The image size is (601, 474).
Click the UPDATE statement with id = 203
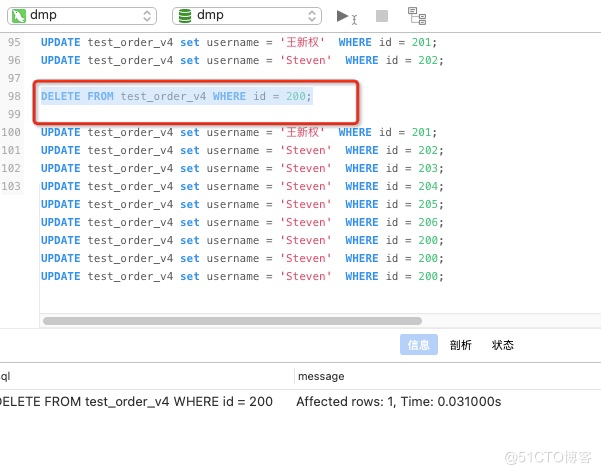[x=242, y=168]
